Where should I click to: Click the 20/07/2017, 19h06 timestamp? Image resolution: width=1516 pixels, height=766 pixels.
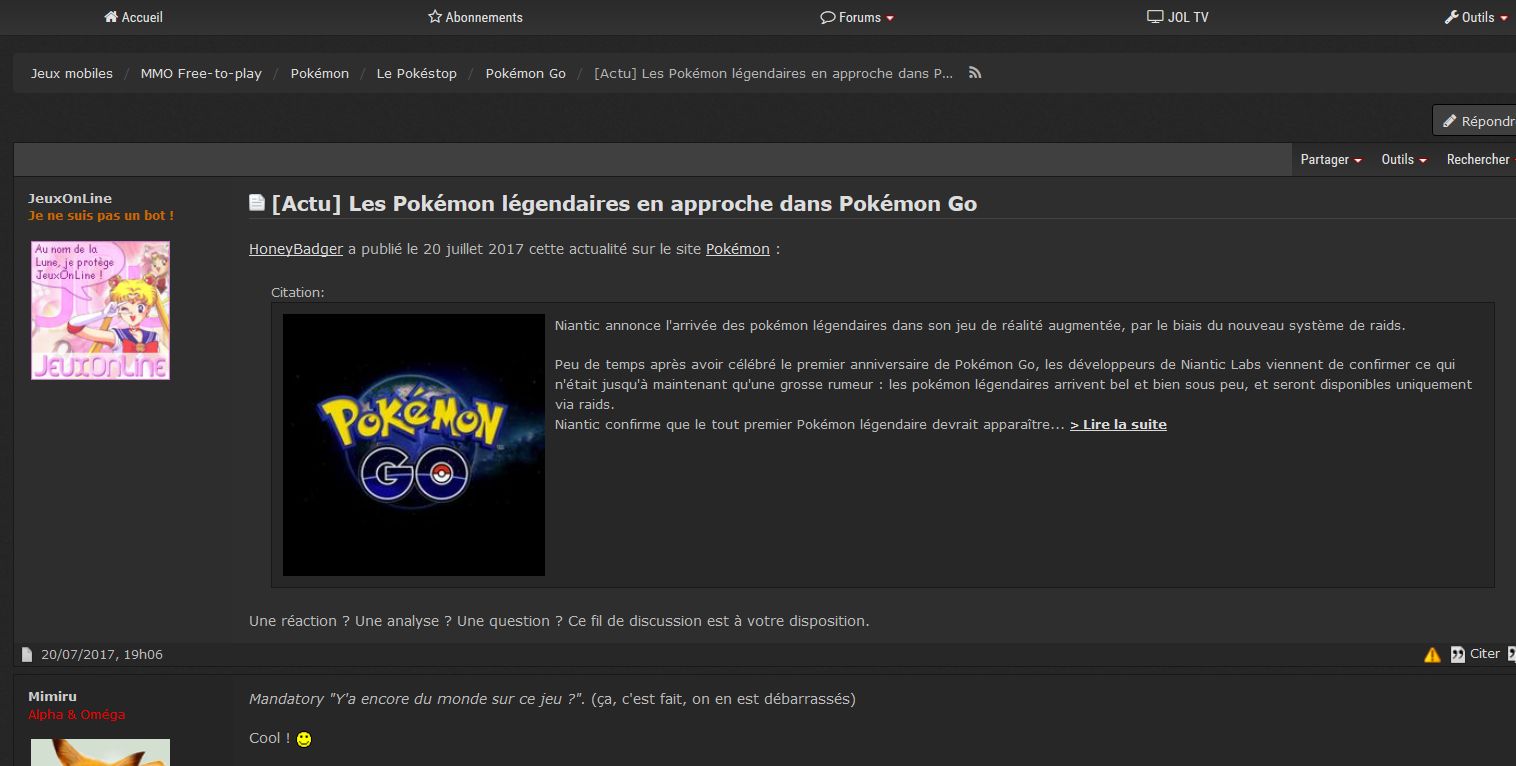point(102,655)
